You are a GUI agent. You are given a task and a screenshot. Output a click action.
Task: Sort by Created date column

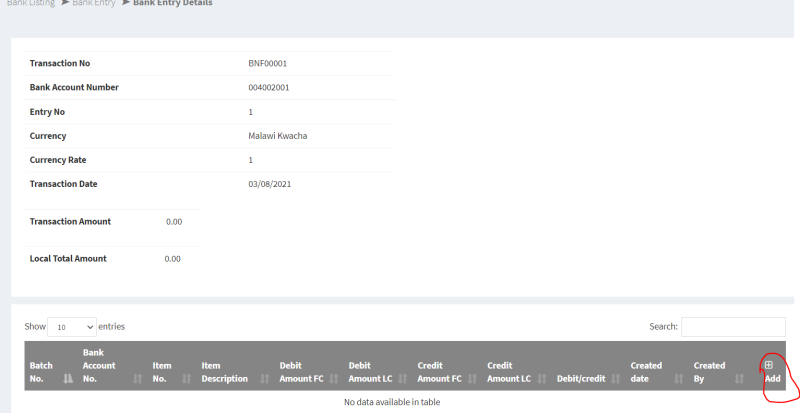(x=646, y=372)
